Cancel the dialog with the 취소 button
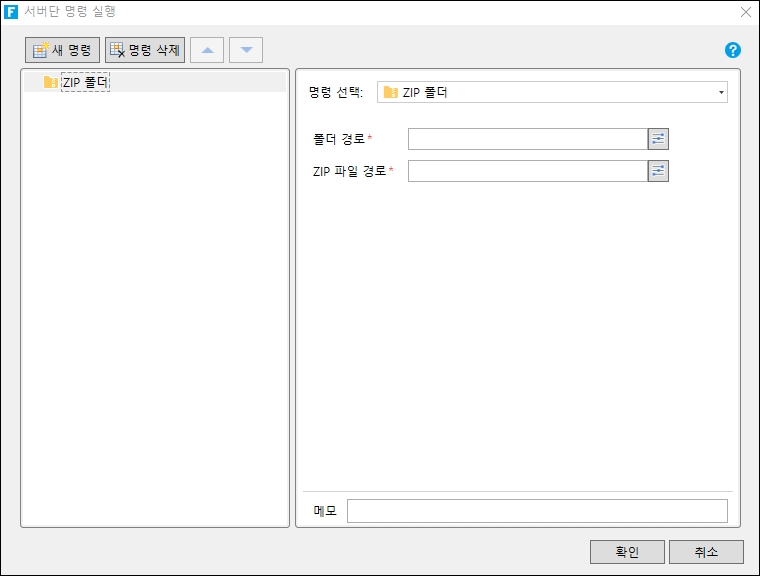 (706, 552)
